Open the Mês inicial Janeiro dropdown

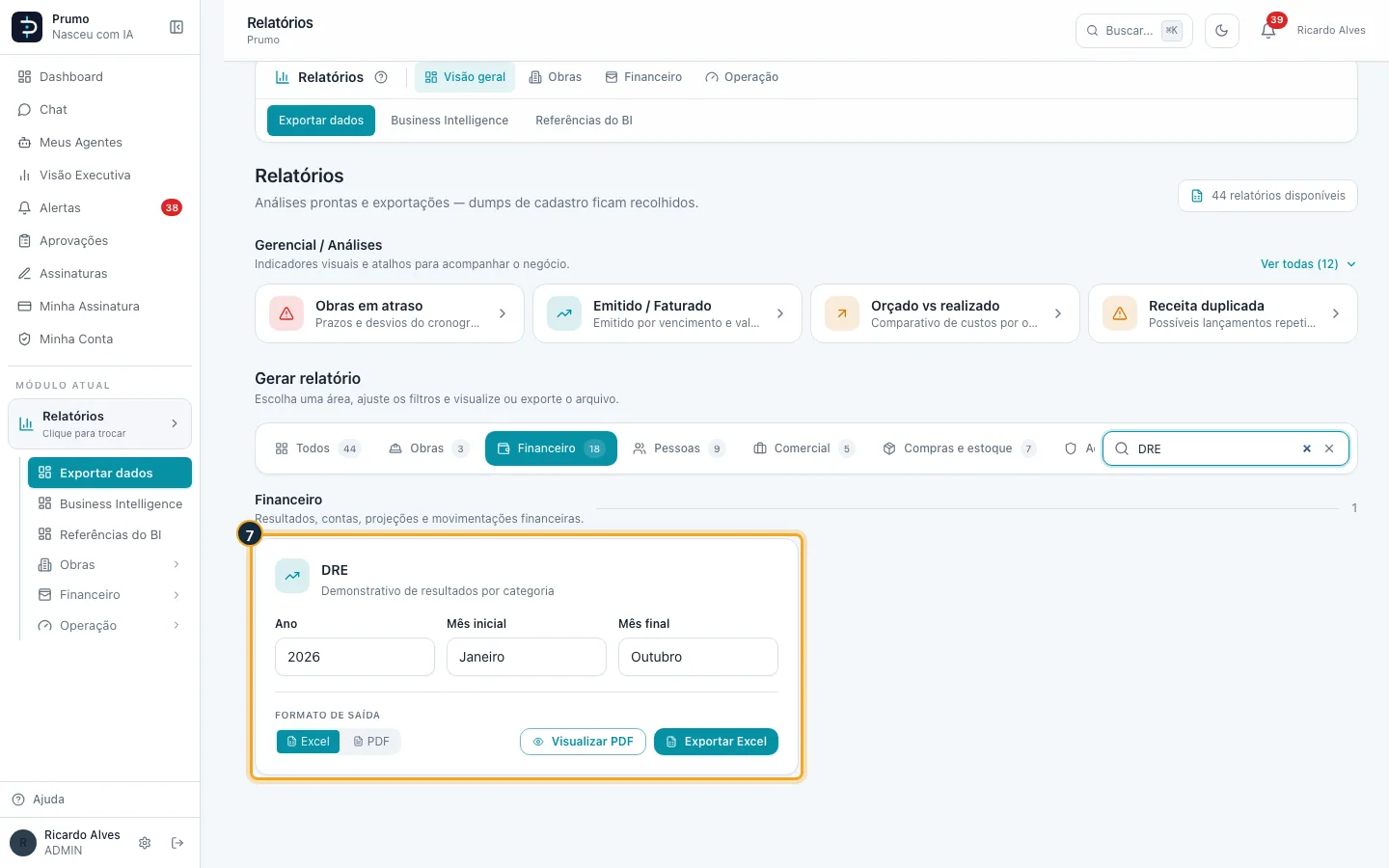[527, 657]
